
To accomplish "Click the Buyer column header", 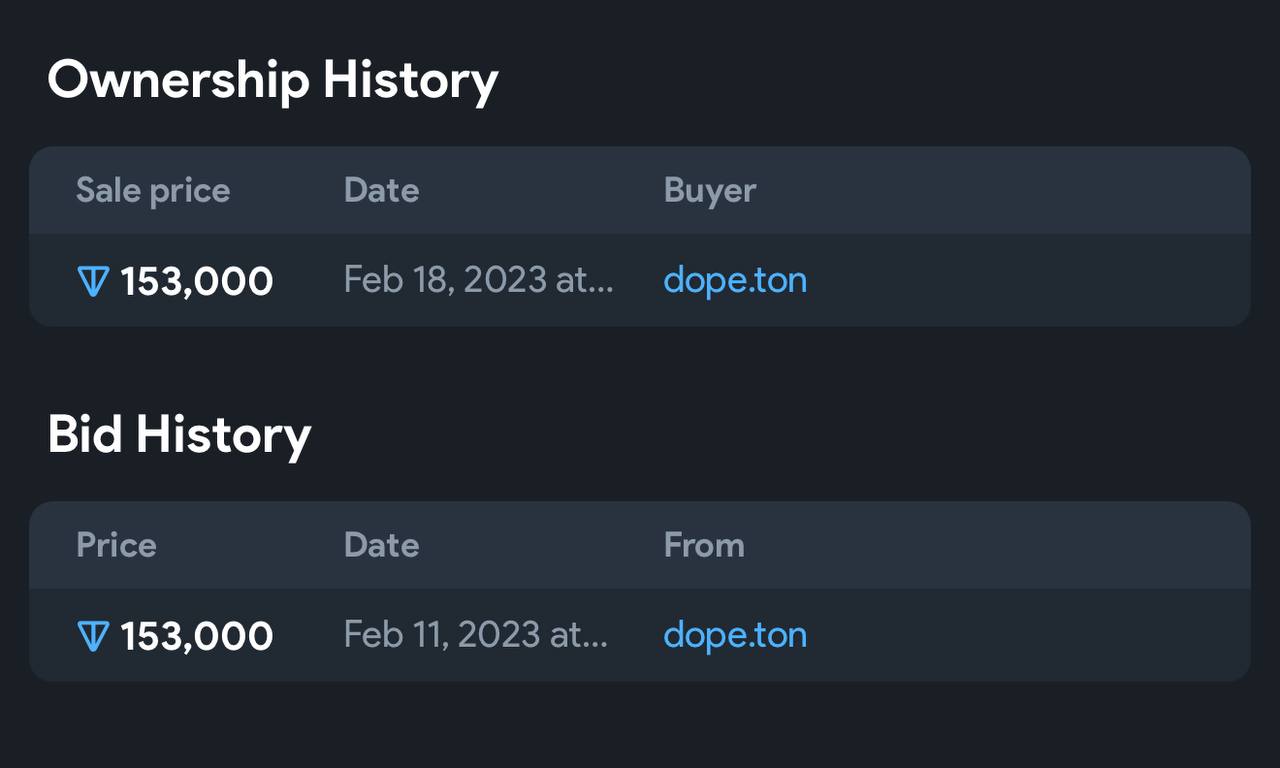I will [x=710, y=190].
